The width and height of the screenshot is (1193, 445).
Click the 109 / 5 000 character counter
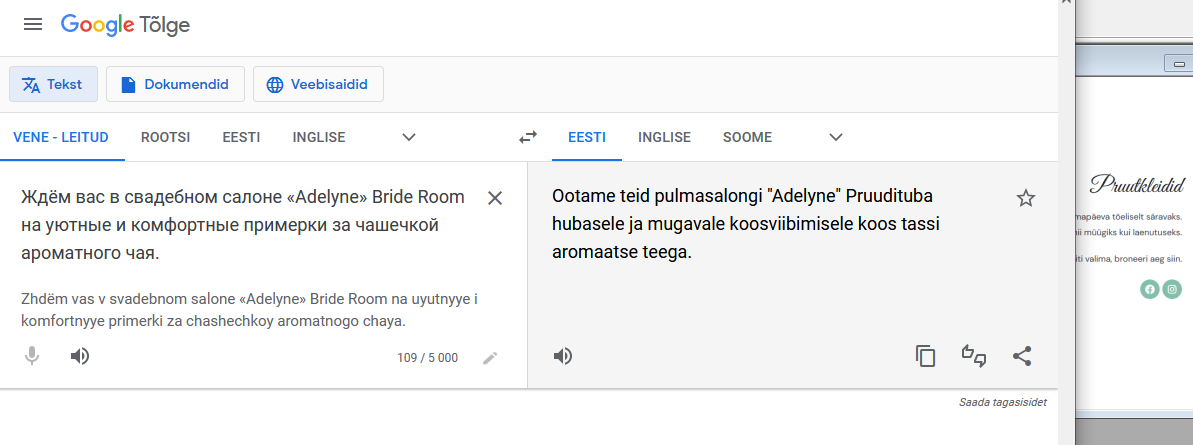(x=428, y=358)
